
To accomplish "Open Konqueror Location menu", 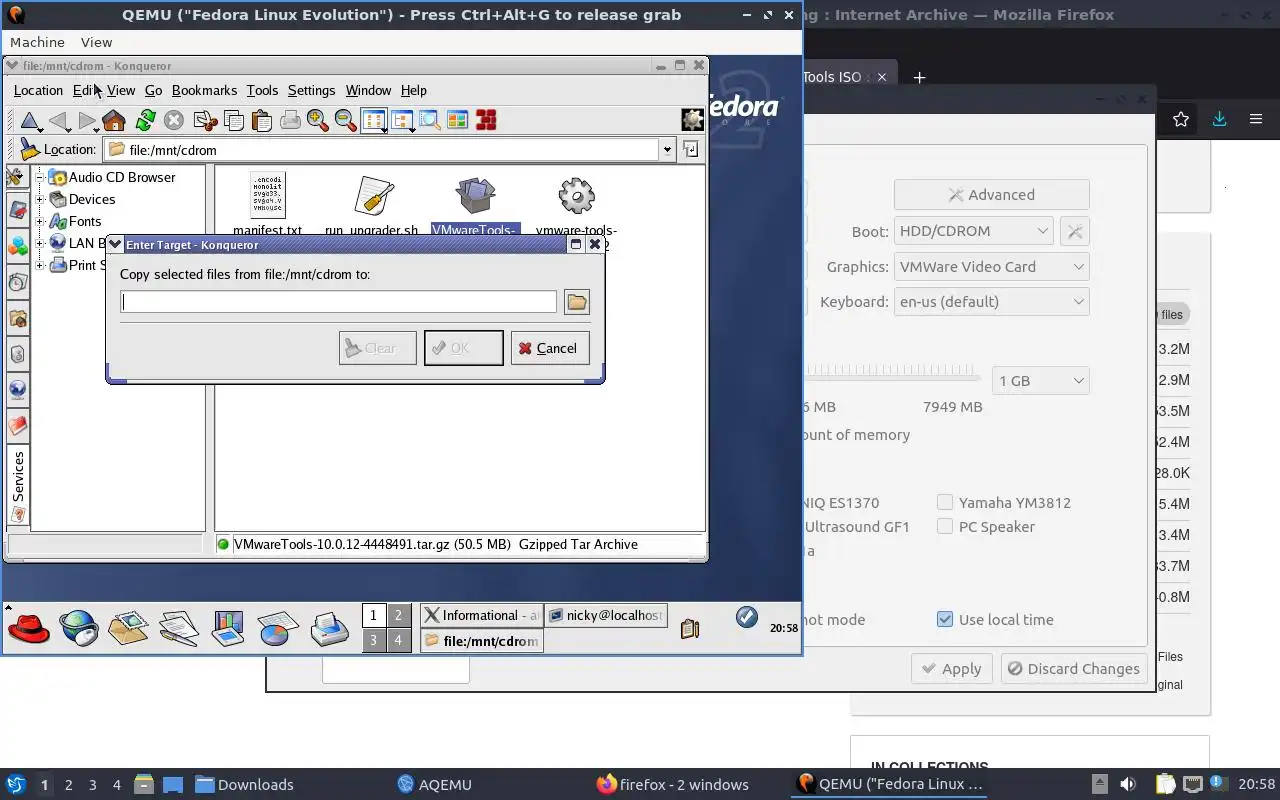I will tap(38, 90).
